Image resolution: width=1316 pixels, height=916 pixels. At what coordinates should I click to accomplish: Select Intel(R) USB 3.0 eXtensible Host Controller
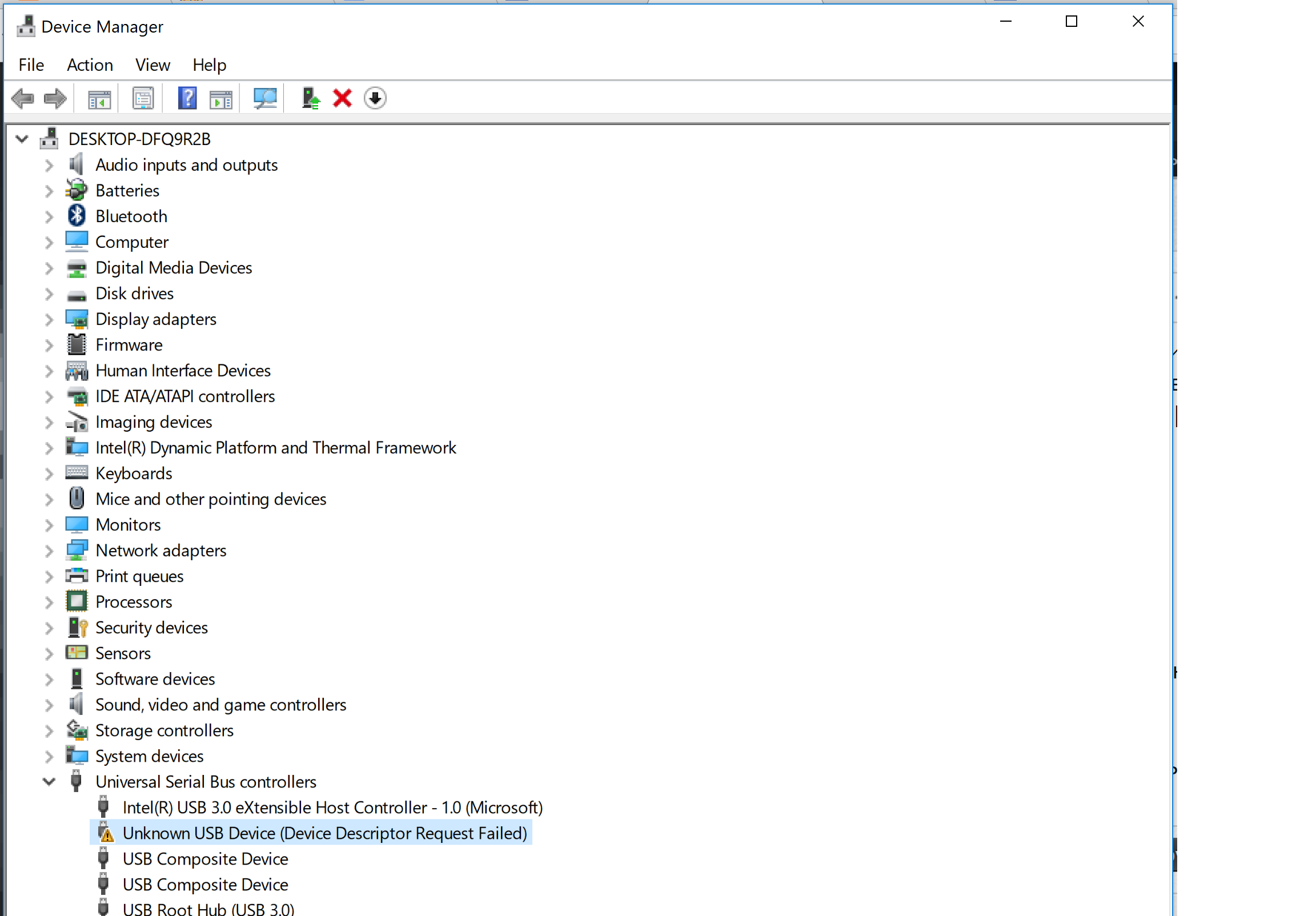[x=332, y=807]
